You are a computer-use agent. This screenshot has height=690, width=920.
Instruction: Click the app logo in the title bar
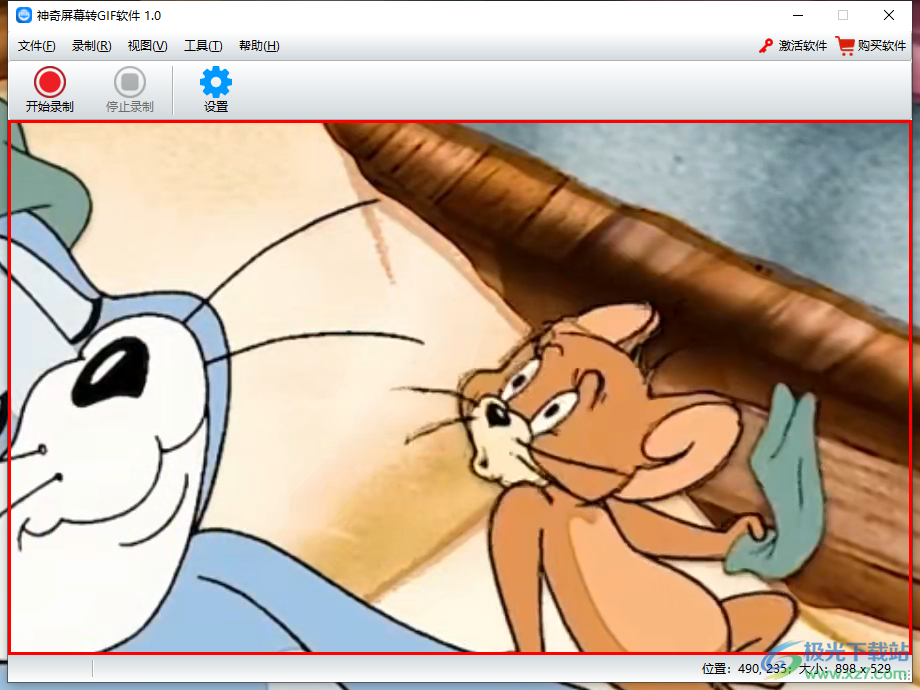pyautogui.click(x=24, y=15)
